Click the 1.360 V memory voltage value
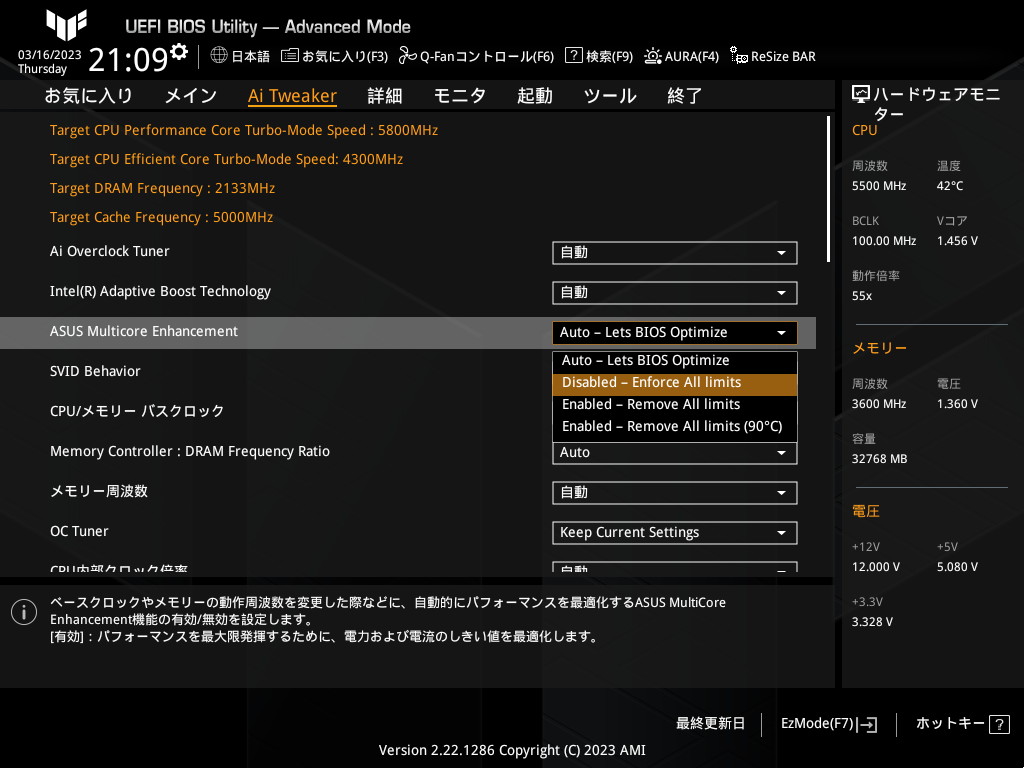1024x768 pixels. tap(957, 404)
